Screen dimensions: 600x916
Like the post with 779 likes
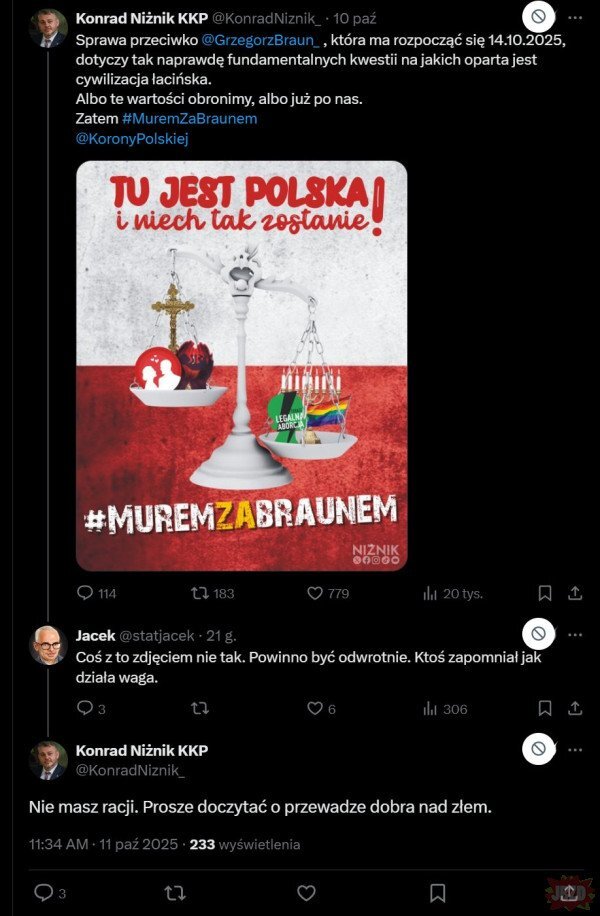(x=315, y=593)
